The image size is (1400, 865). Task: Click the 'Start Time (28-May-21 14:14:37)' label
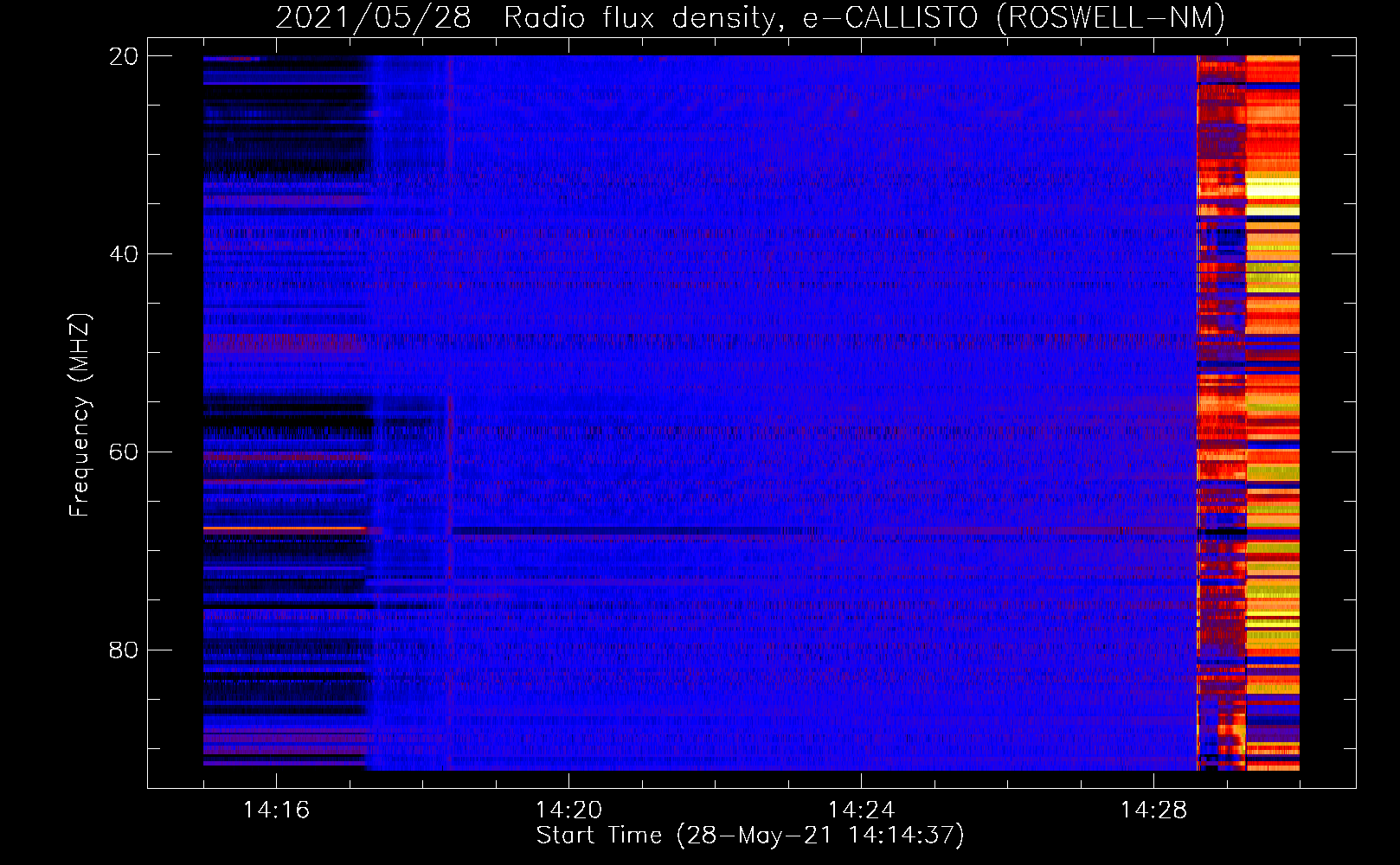[750, 836]
